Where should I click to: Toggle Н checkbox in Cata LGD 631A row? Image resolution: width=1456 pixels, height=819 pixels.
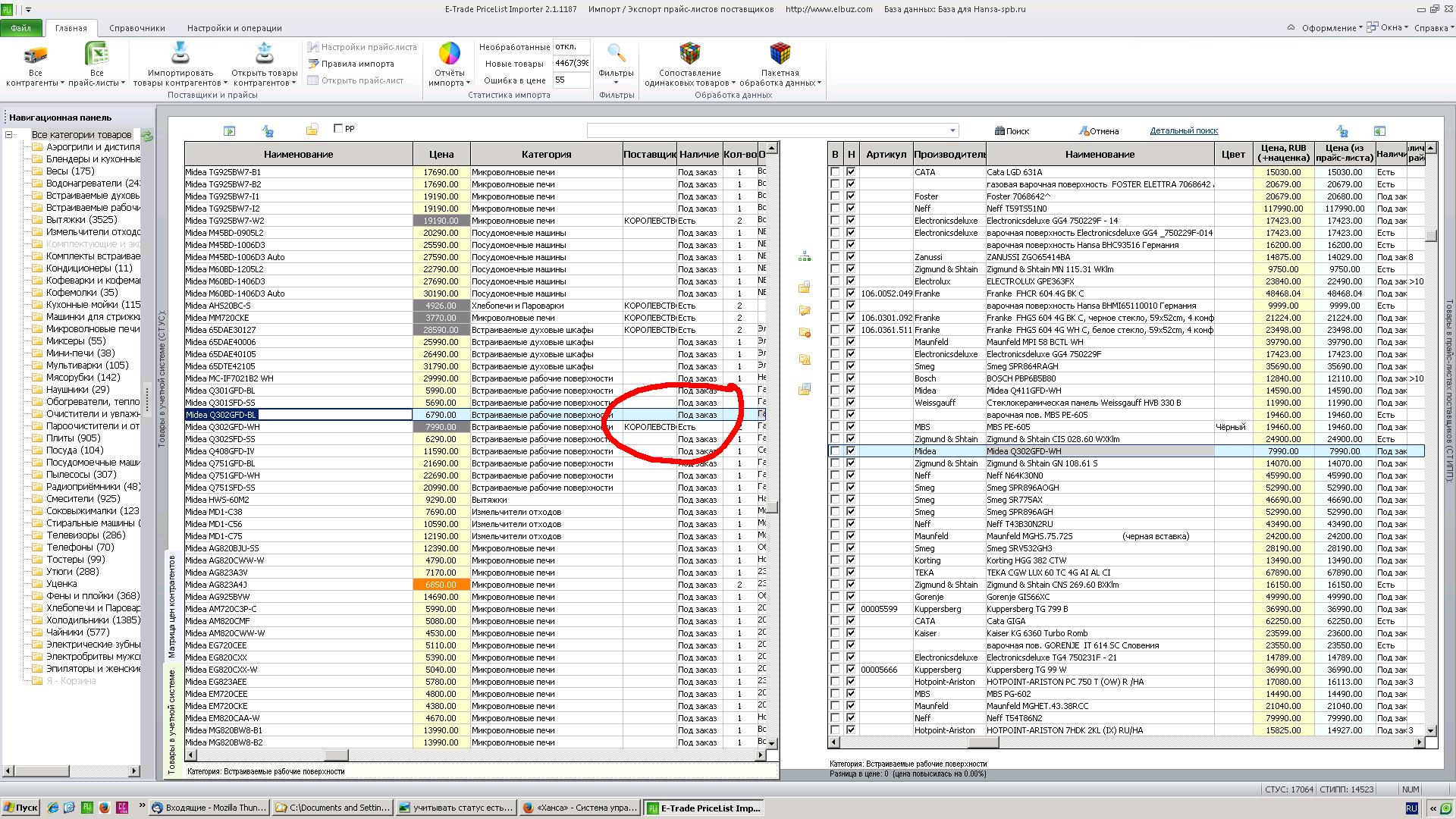point(851,172)
